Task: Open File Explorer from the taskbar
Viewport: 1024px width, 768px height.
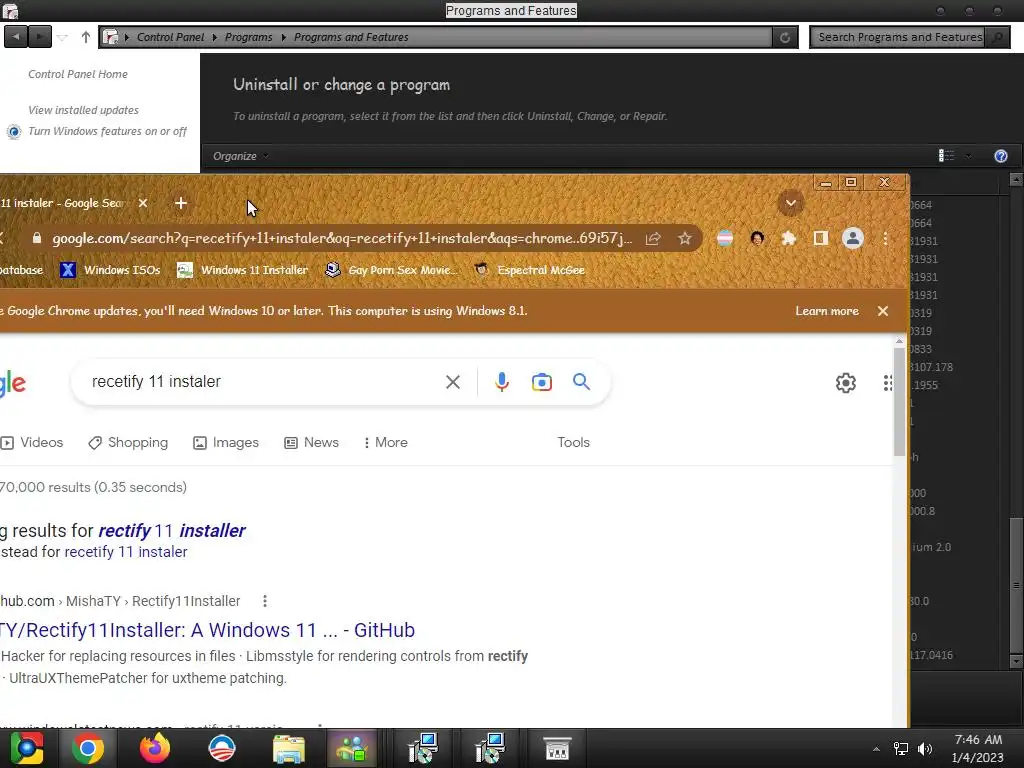Action: pyautogui.click(x=288, y=748)
